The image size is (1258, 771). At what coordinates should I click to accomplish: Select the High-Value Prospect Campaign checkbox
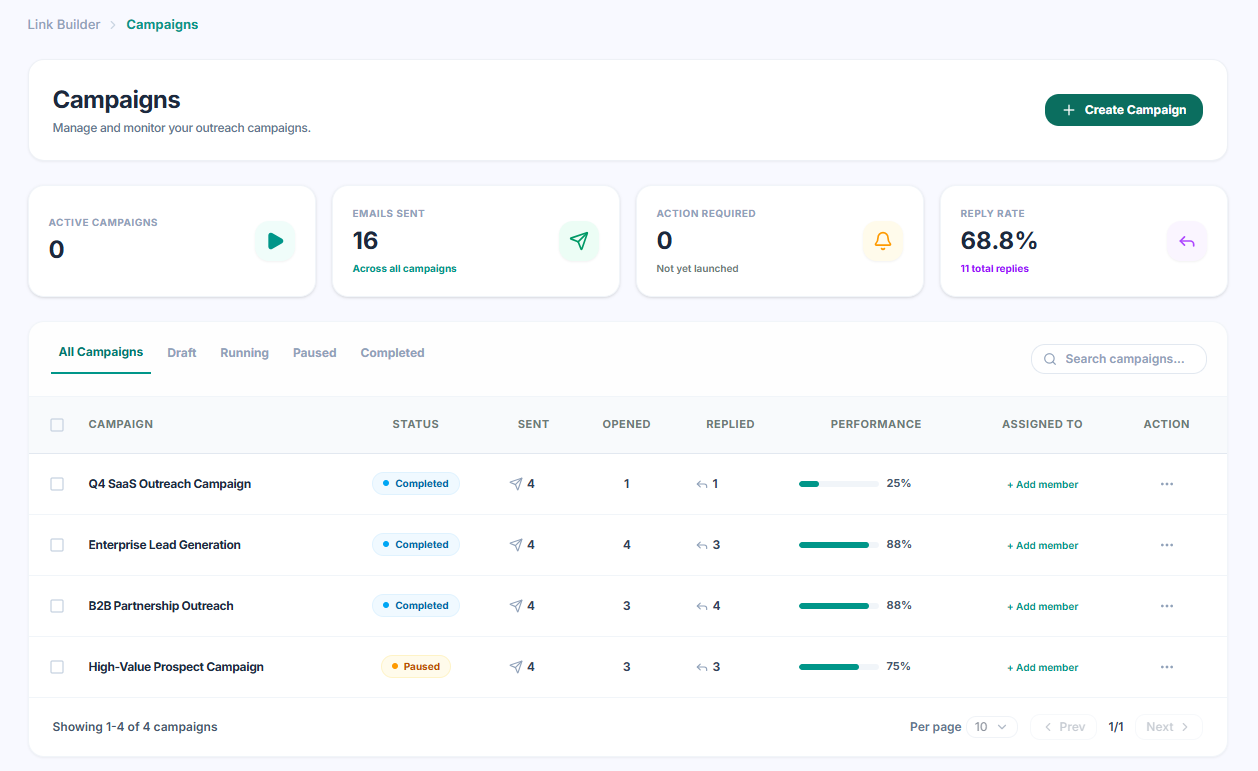[x=57, y=667]
